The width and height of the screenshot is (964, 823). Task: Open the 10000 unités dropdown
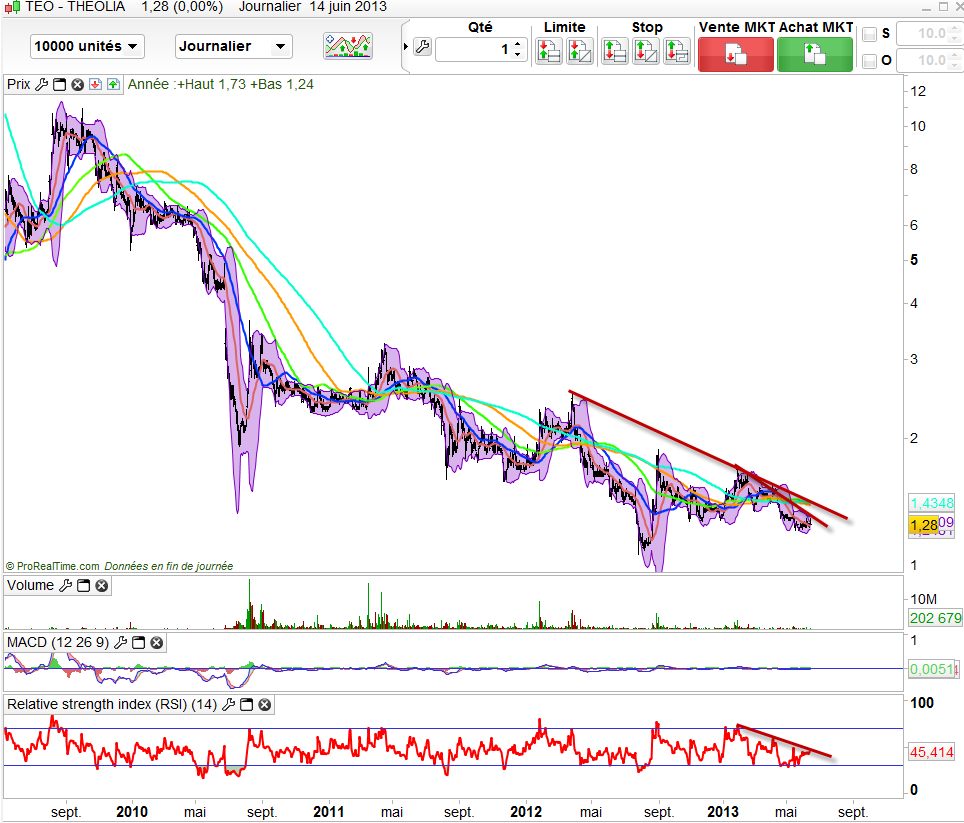pos(87,46)
